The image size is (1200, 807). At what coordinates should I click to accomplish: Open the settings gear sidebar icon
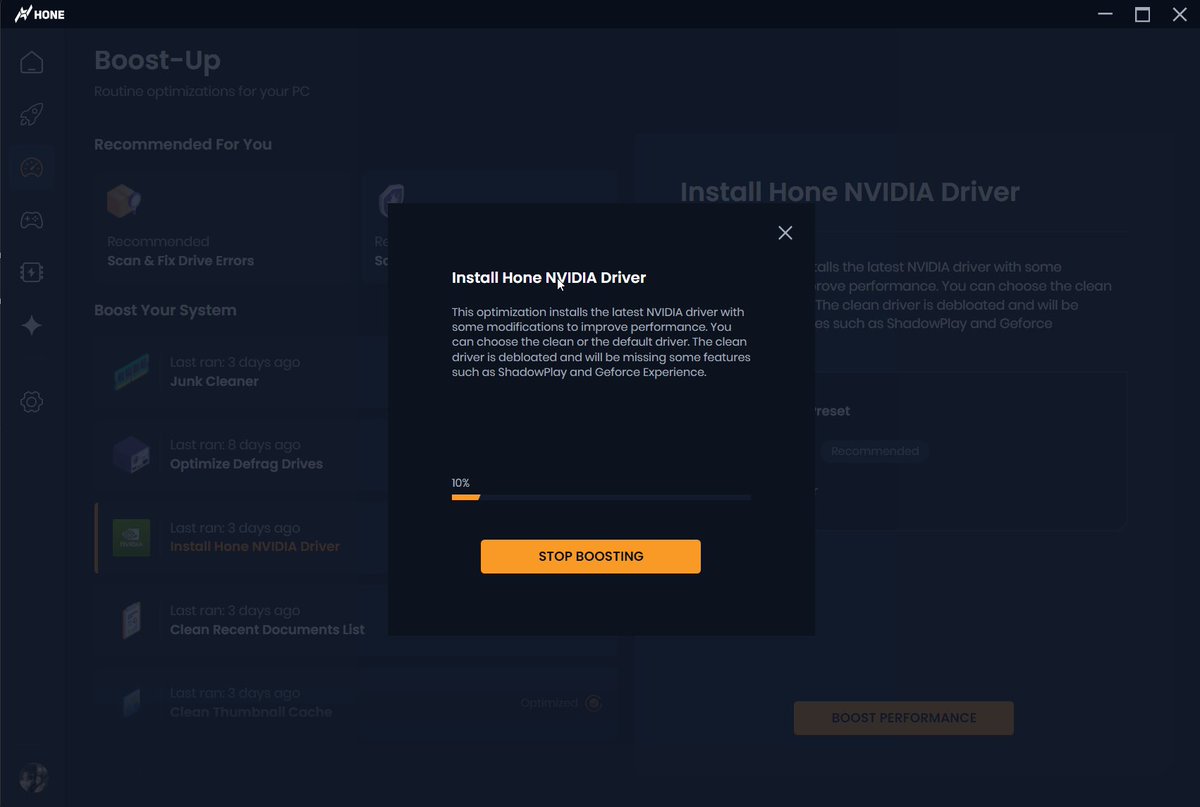click(32, 402)
